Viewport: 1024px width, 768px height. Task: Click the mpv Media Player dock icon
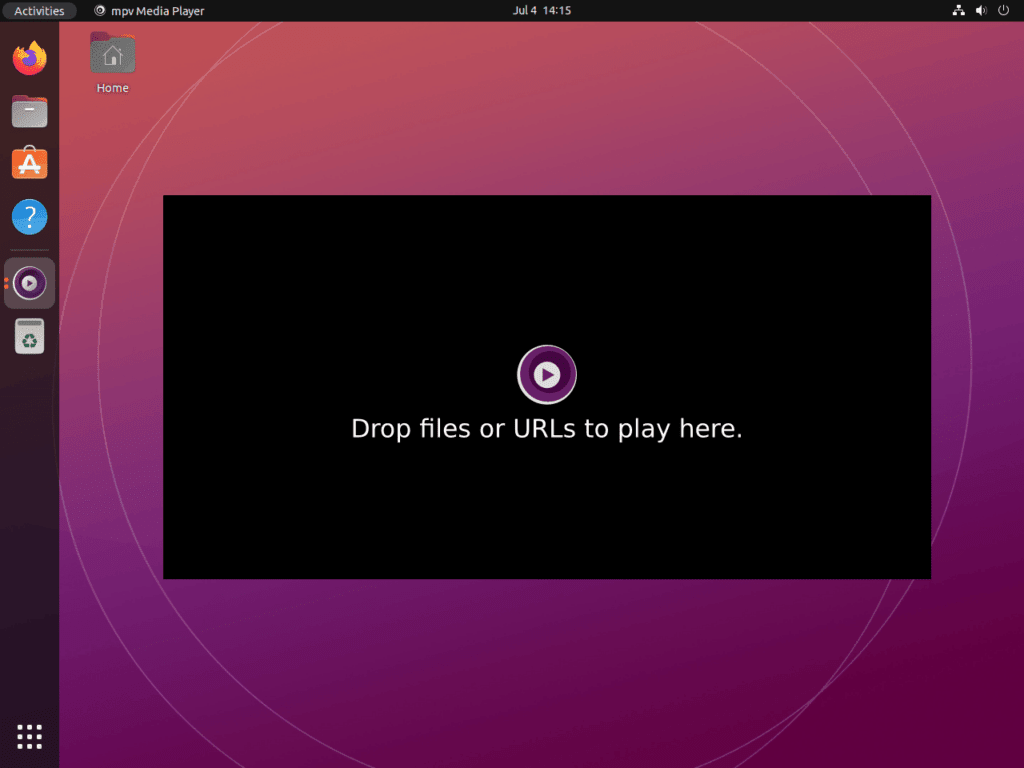click(x=30, y=283)
